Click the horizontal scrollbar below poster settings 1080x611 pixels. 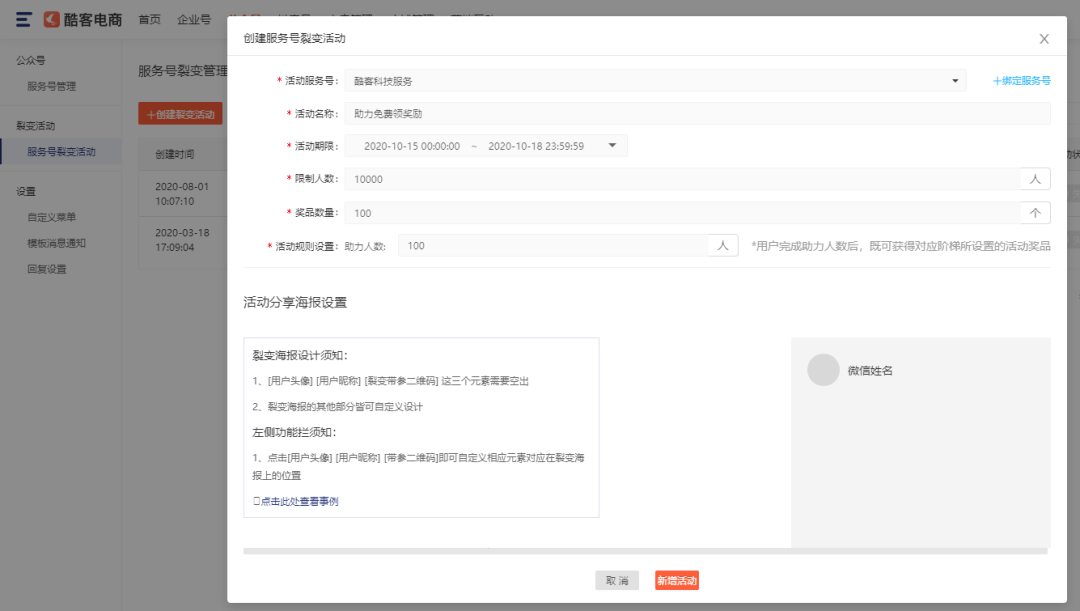(x=645, y=551)
